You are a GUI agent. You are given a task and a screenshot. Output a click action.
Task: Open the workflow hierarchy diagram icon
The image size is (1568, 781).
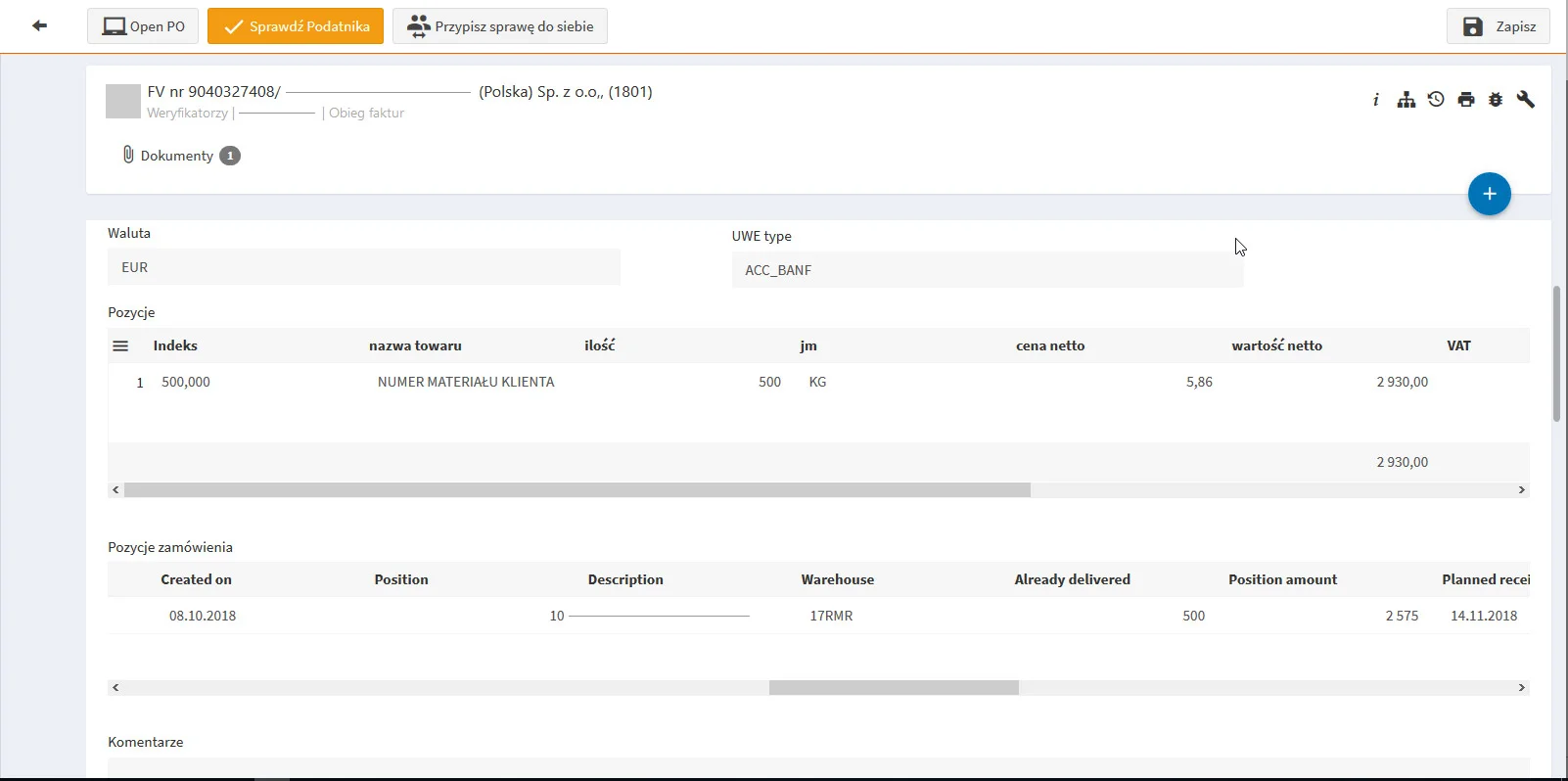click(x=1407, y=100)
